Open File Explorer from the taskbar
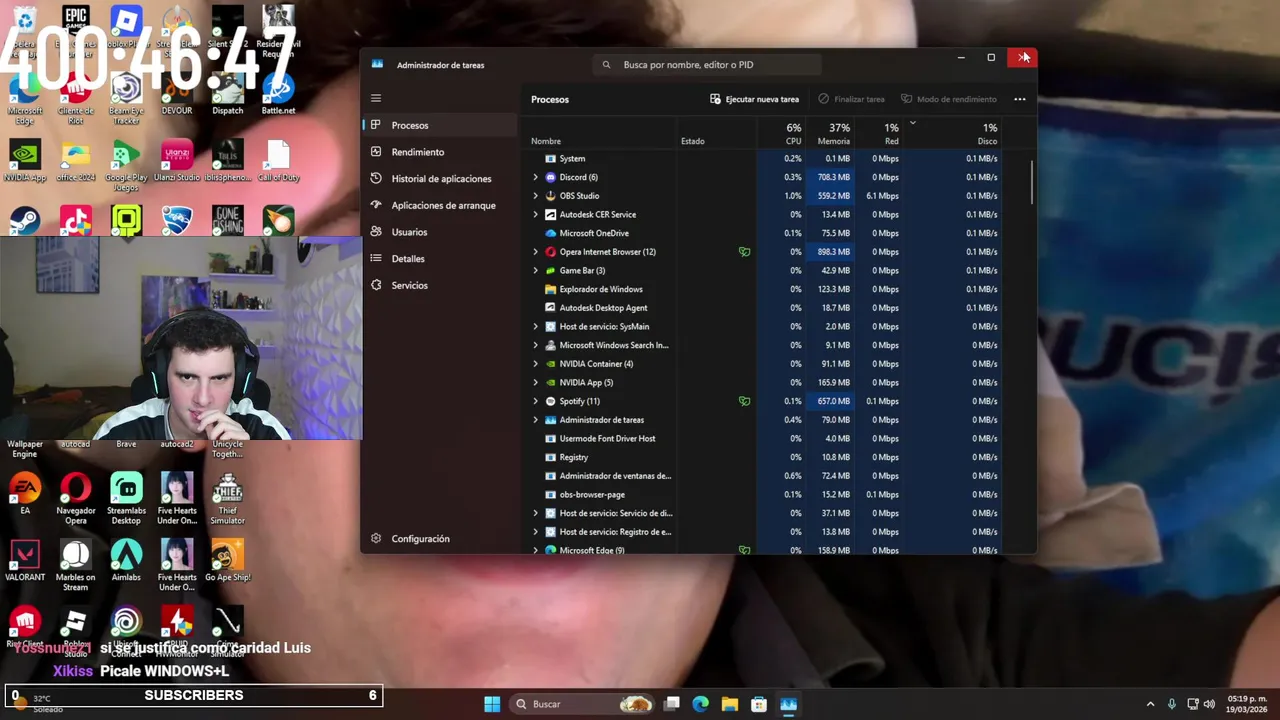 (x=730, y=704)
